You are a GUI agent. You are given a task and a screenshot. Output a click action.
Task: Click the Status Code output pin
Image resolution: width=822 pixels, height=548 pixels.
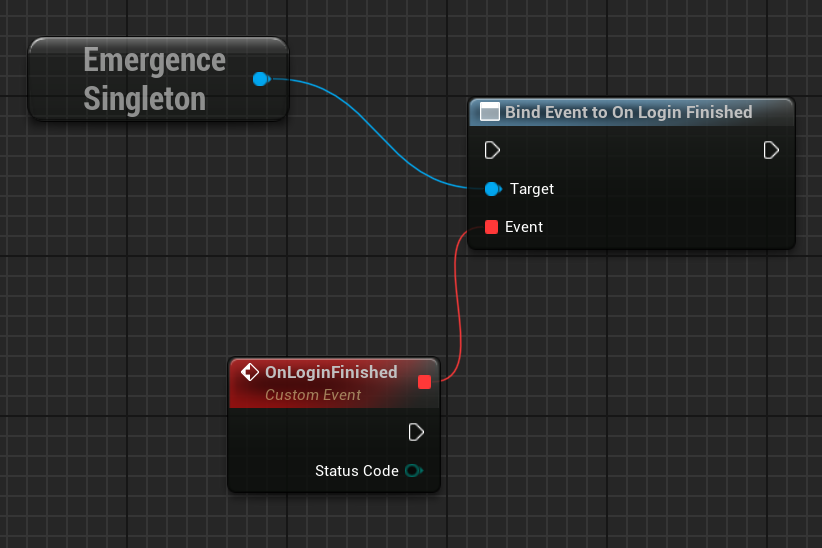(x=414, y=471)
